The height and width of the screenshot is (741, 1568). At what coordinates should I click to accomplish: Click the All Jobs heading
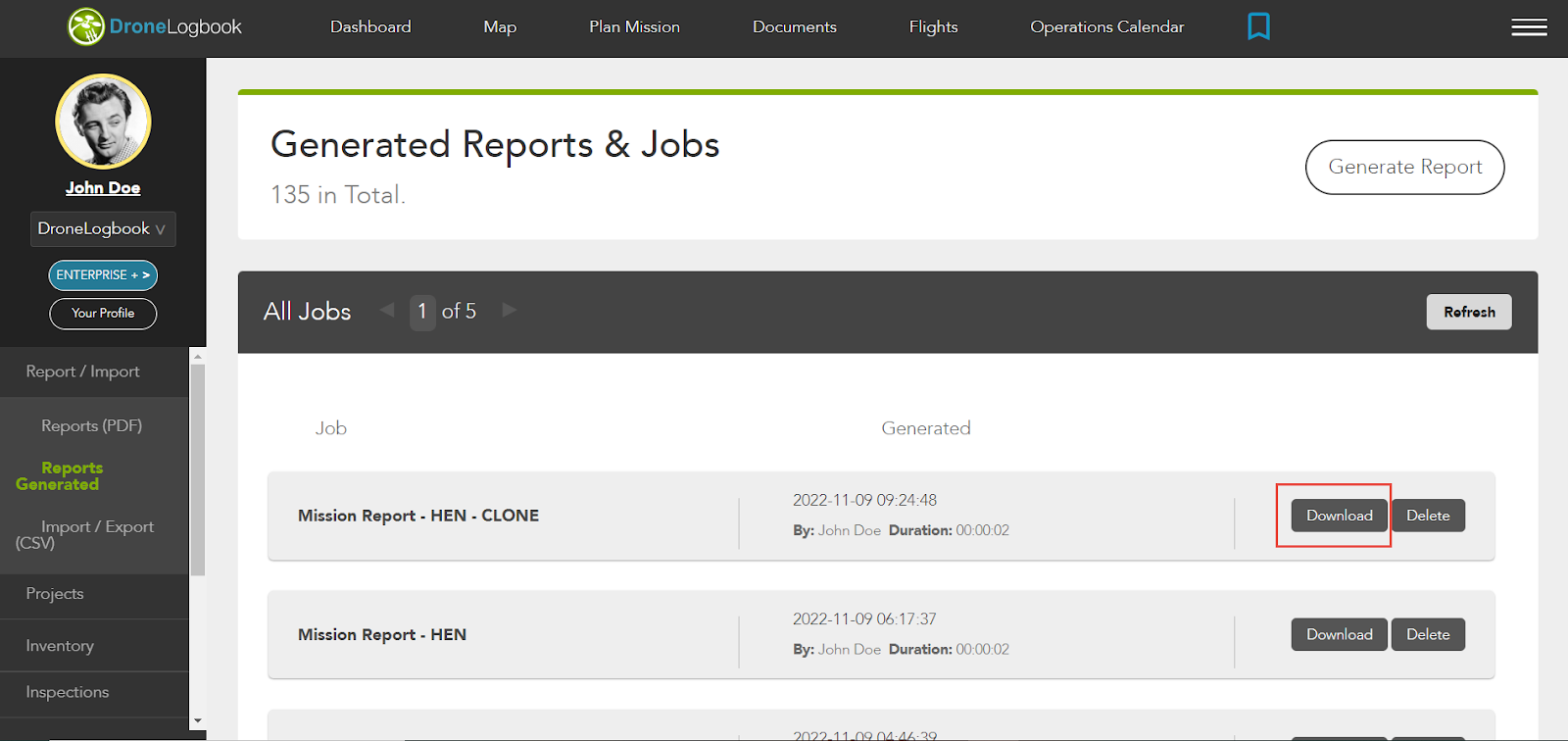307,312
